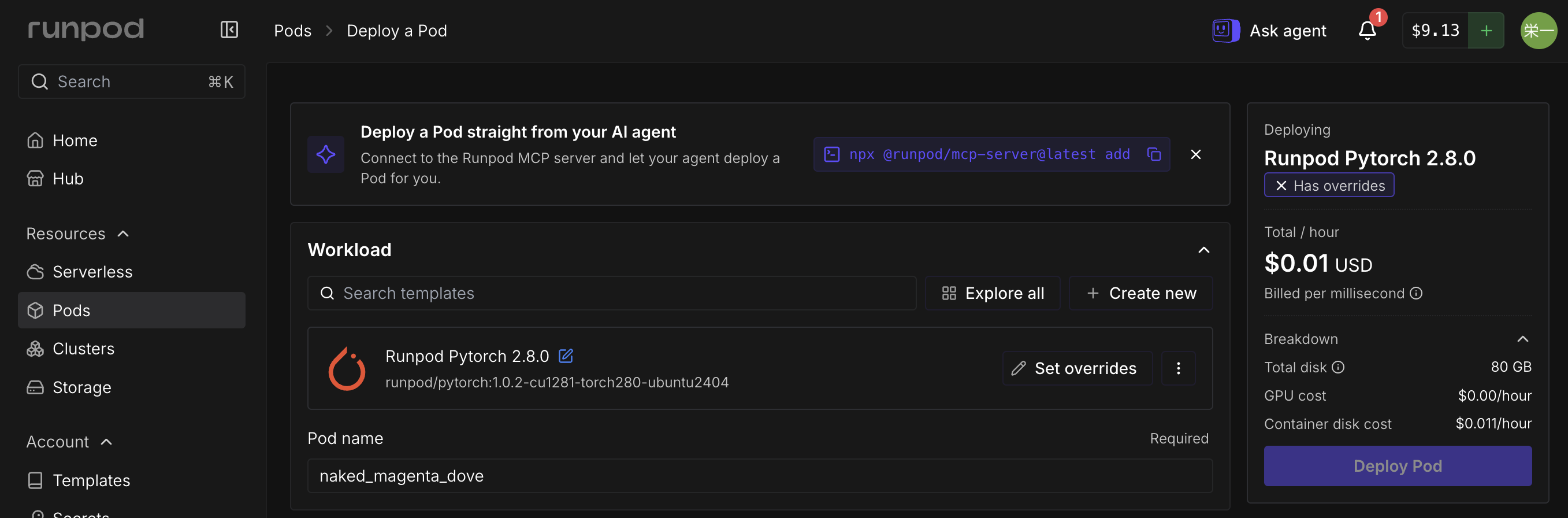Add credits with the green plus button
The image size is (1568, 518).
[x=1486, y=31]
